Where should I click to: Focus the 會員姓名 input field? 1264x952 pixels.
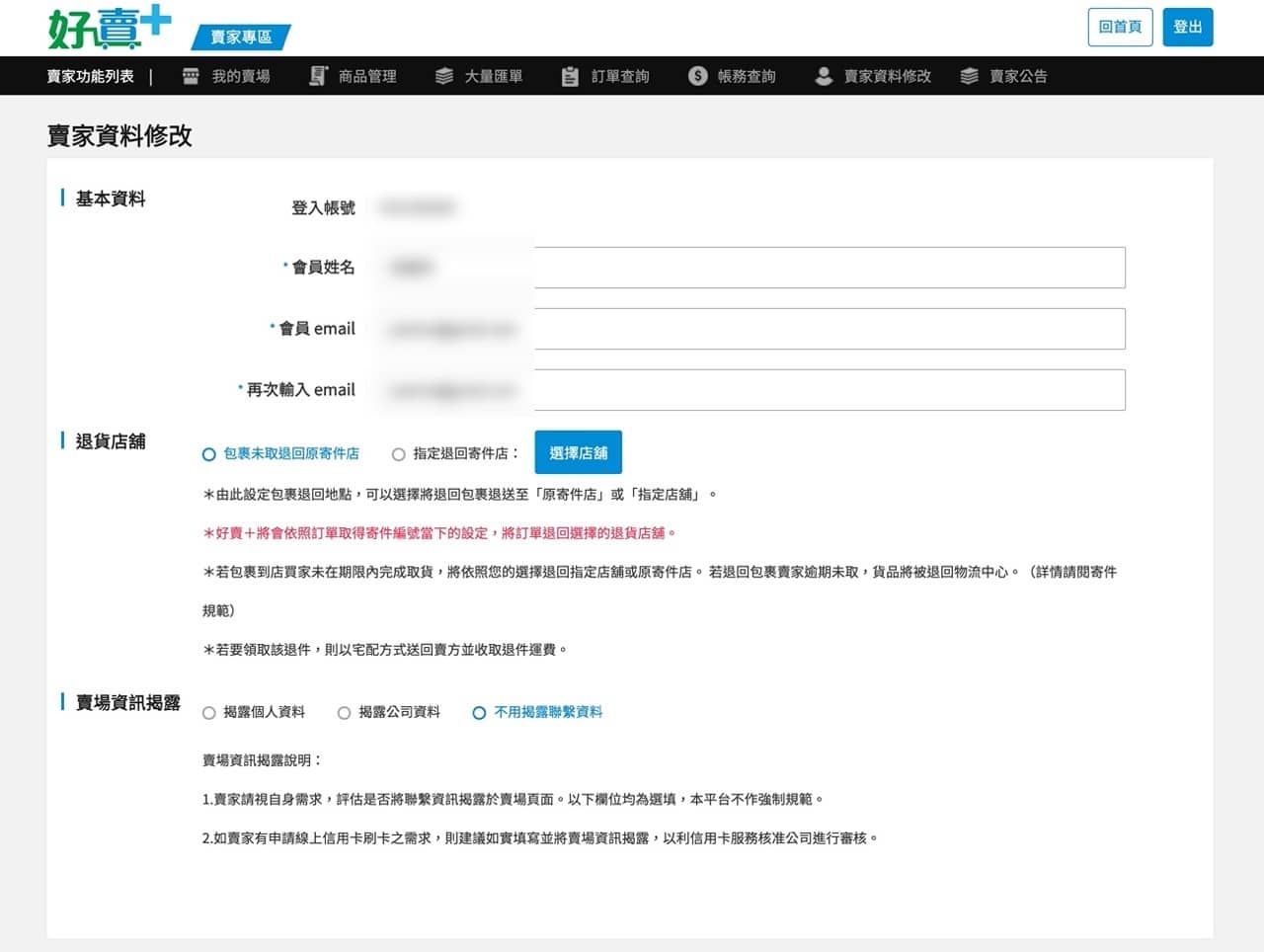(750, 268)
